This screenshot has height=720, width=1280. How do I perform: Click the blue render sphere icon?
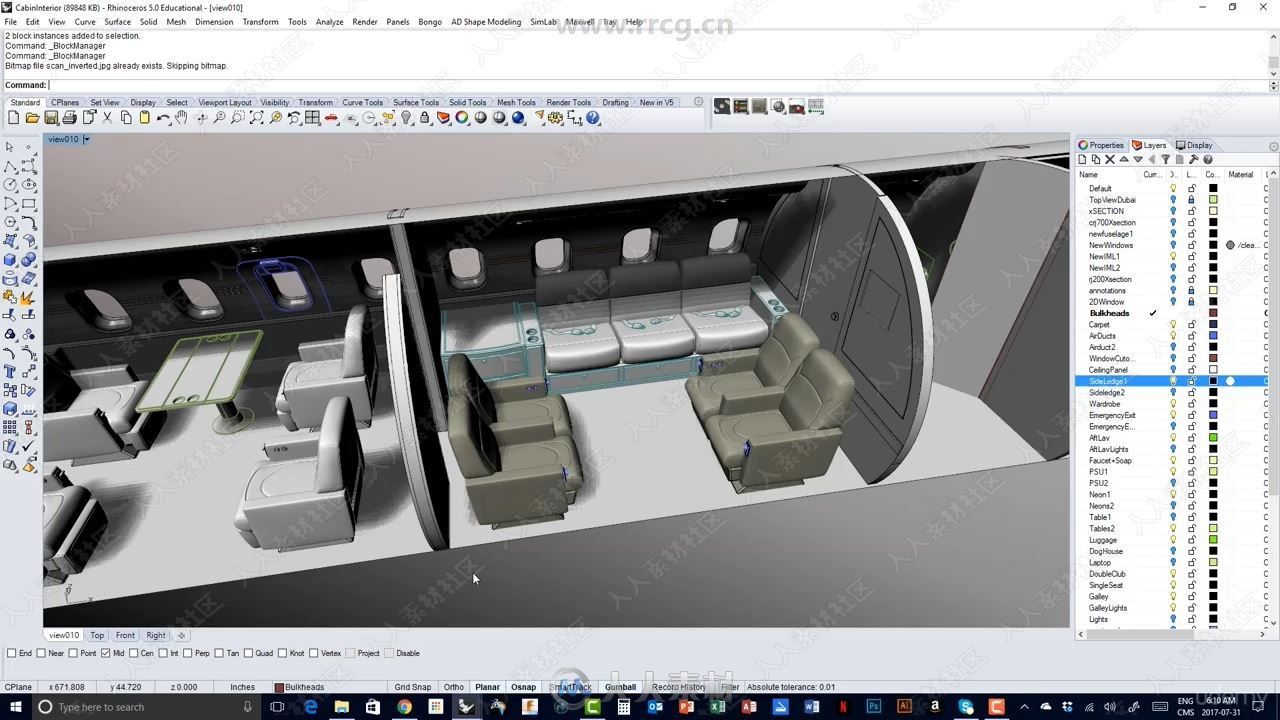518,118
